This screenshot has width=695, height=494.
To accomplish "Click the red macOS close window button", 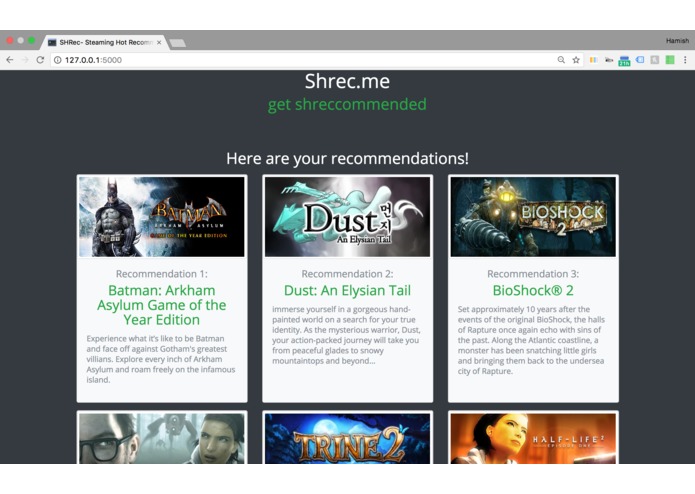I will [x=10, y=40].
